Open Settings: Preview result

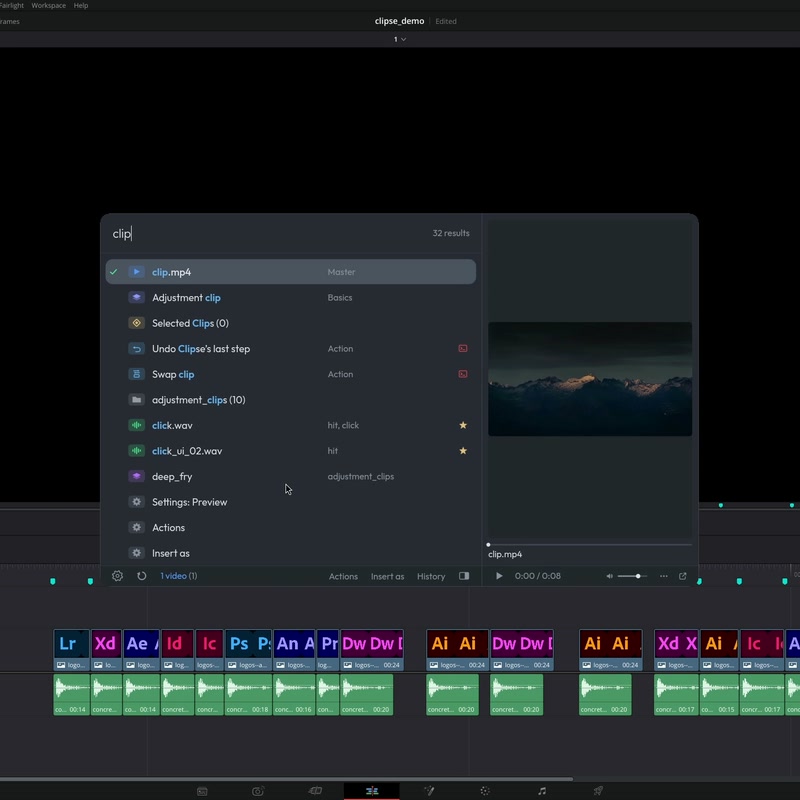pyautogui.click(x=290, y=502)
